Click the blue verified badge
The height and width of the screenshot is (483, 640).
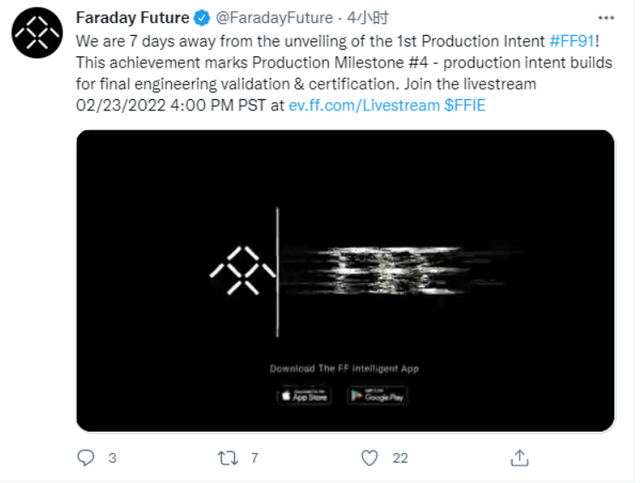point(200,18)
